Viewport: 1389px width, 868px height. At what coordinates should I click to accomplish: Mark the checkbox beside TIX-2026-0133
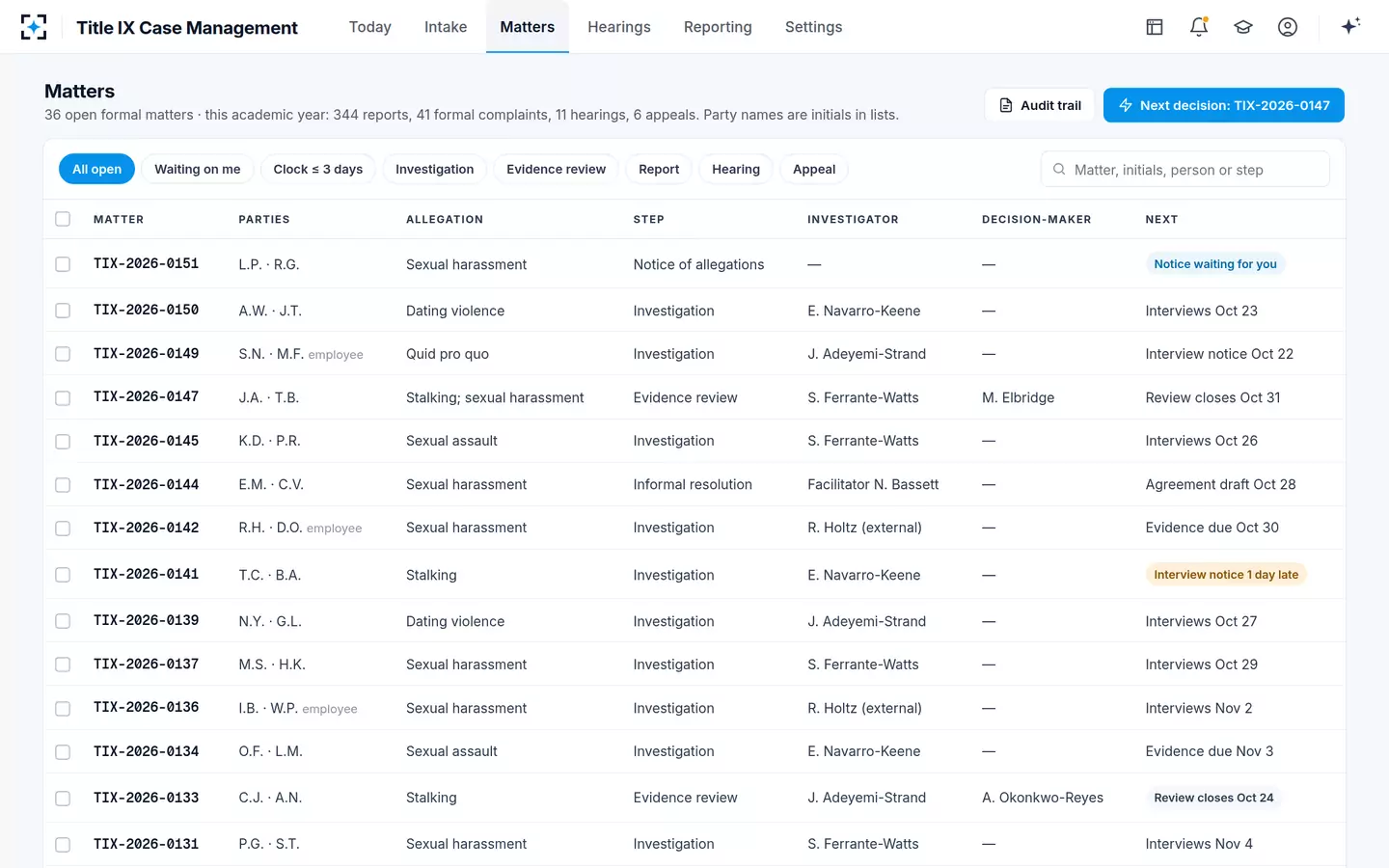click(63, 798)
